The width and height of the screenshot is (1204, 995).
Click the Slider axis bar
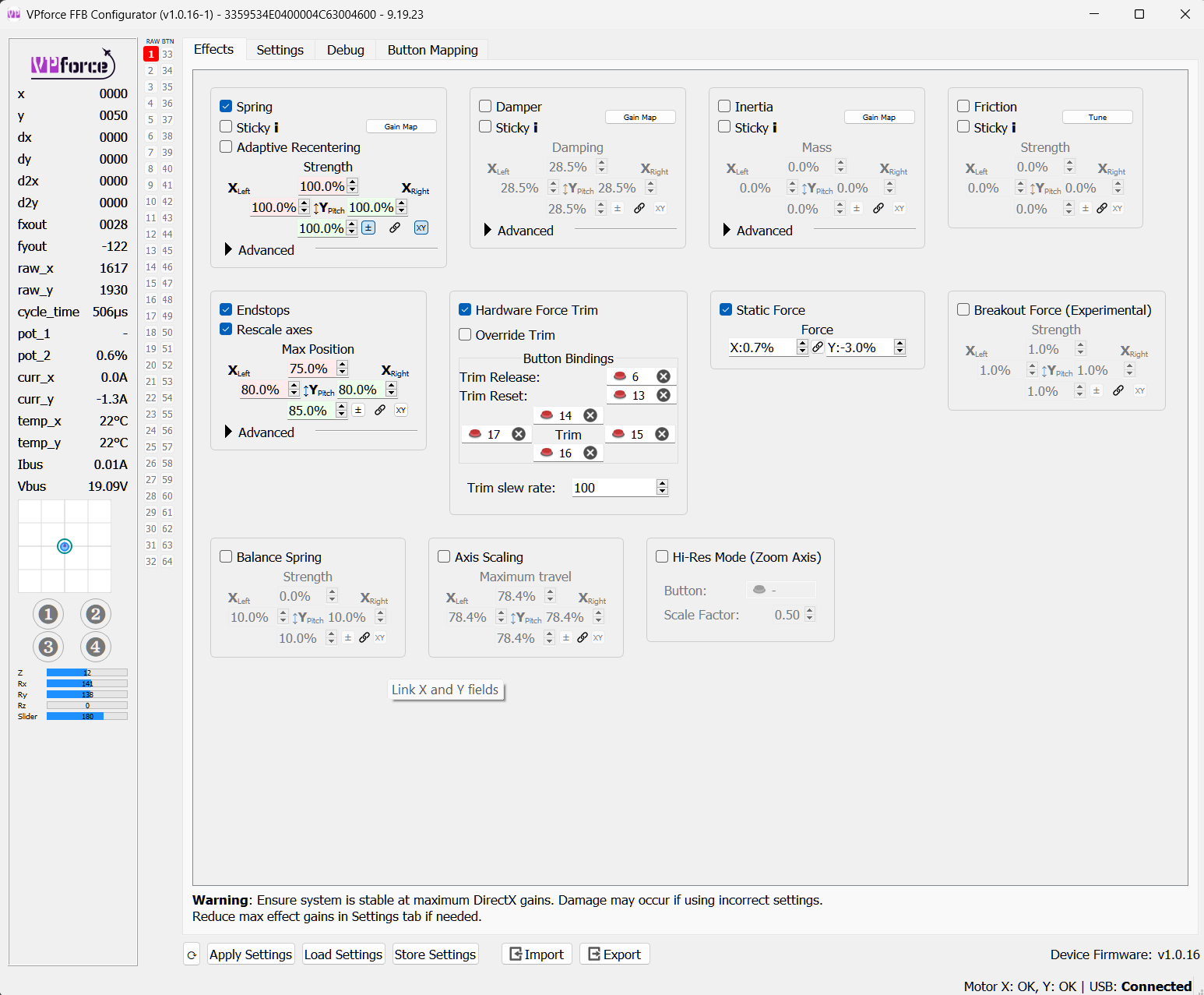point(87,716)
